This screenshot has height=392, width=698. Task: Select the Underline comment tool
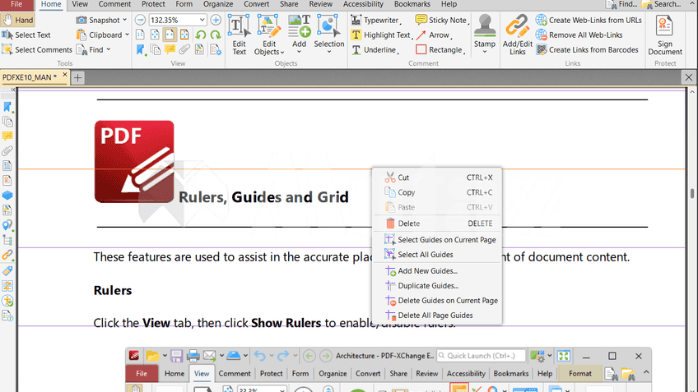374,49
